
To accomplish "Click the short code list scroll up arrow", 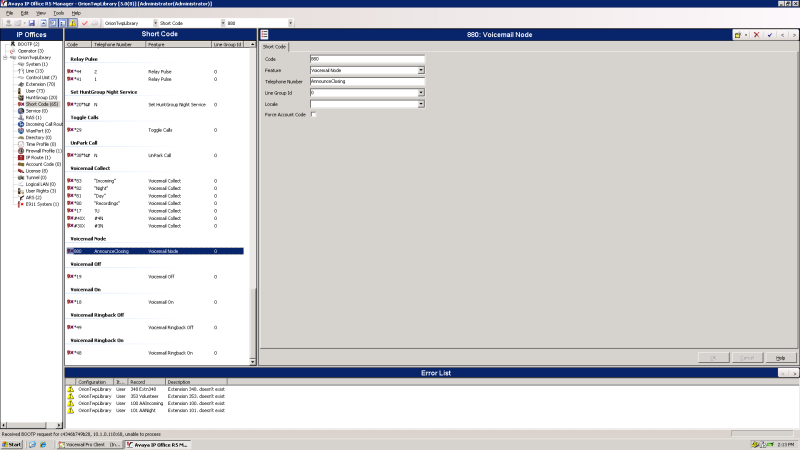I will [253, 44].
